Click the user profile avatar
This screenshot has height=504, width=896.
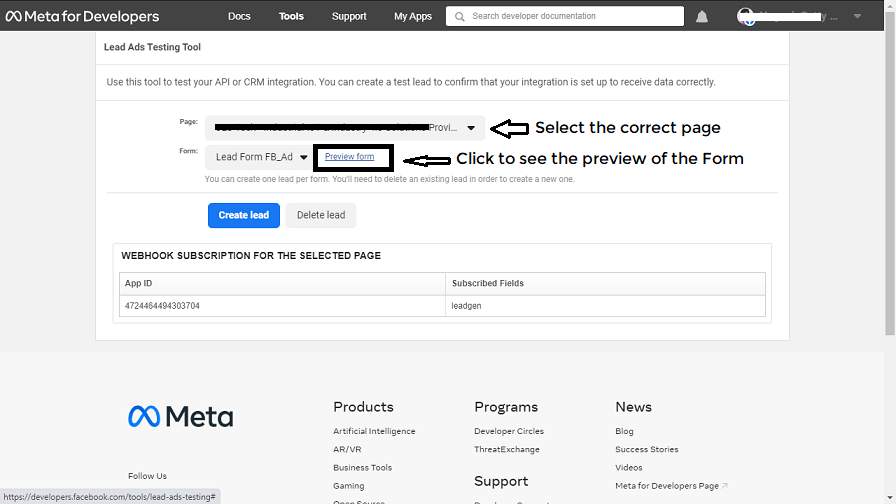[x=746, y=16]
